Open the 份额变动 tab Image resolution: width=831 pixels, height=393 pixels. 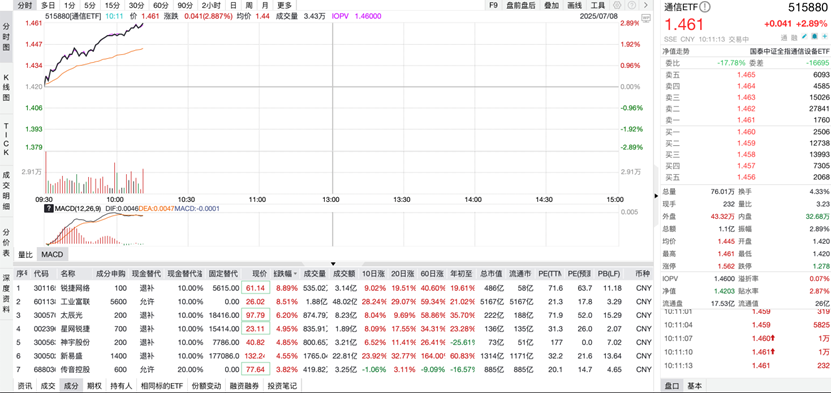(x=205, y=386)
